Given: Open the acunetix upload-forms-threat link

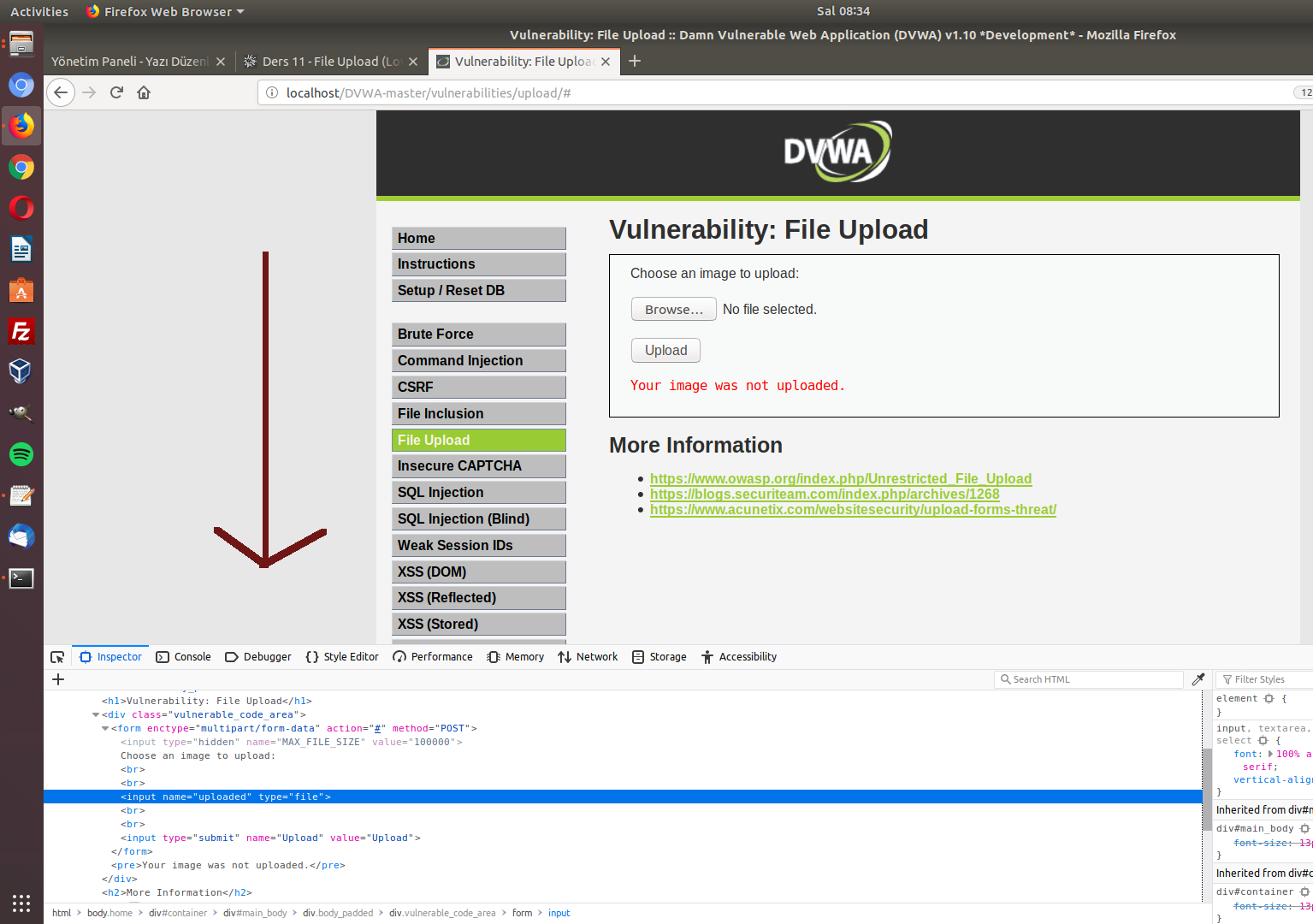Looking at the screenshot, I should tap(853, 510).
